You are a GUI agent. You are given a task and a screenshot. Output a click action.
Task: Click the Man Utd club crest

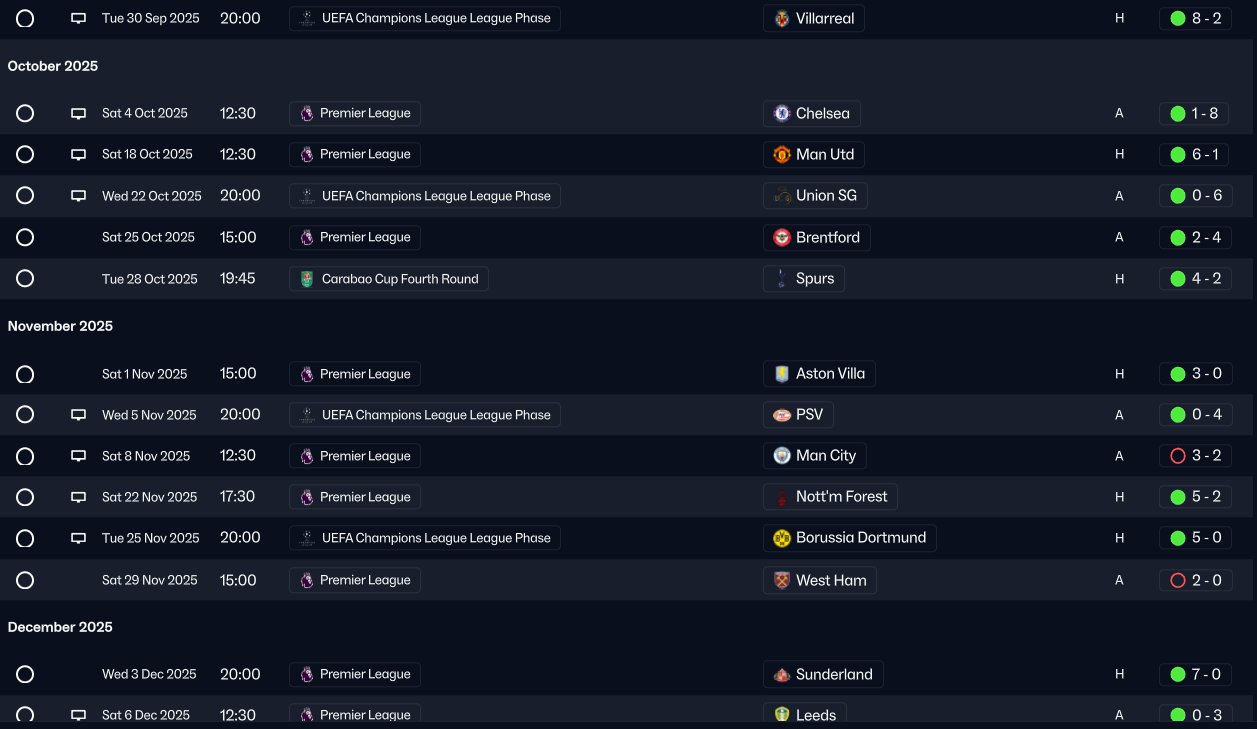point(782,155)
